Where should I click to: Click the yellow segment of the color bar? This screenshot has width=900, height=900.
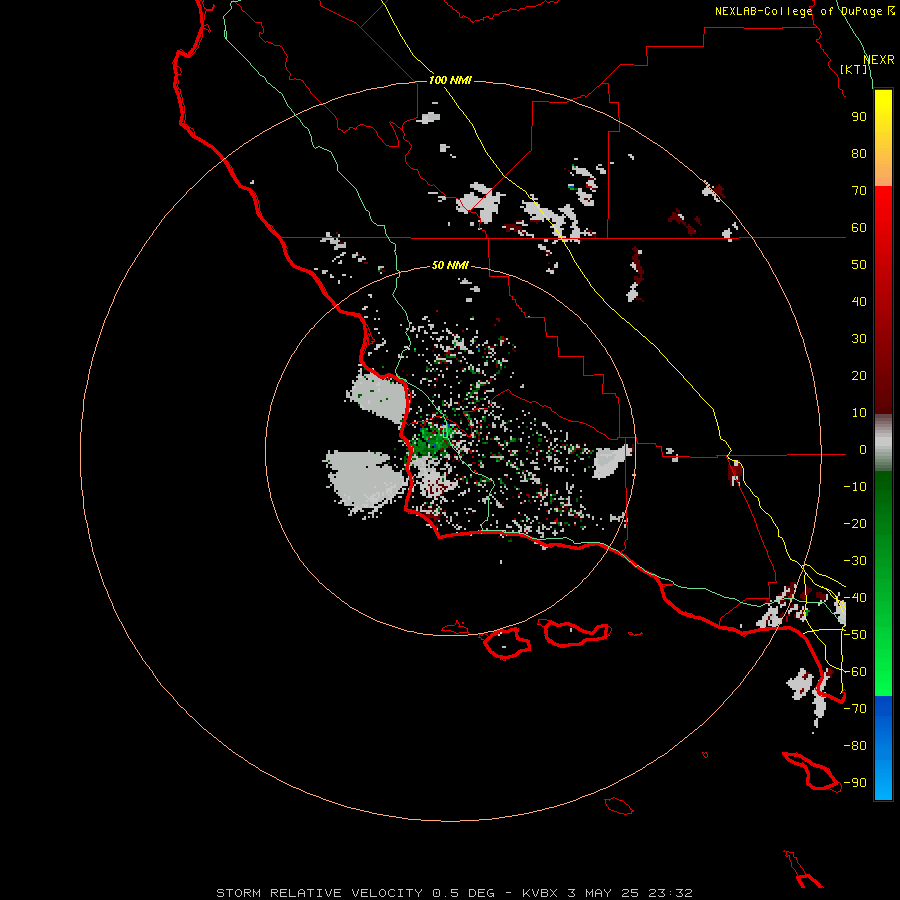[883, 115]
